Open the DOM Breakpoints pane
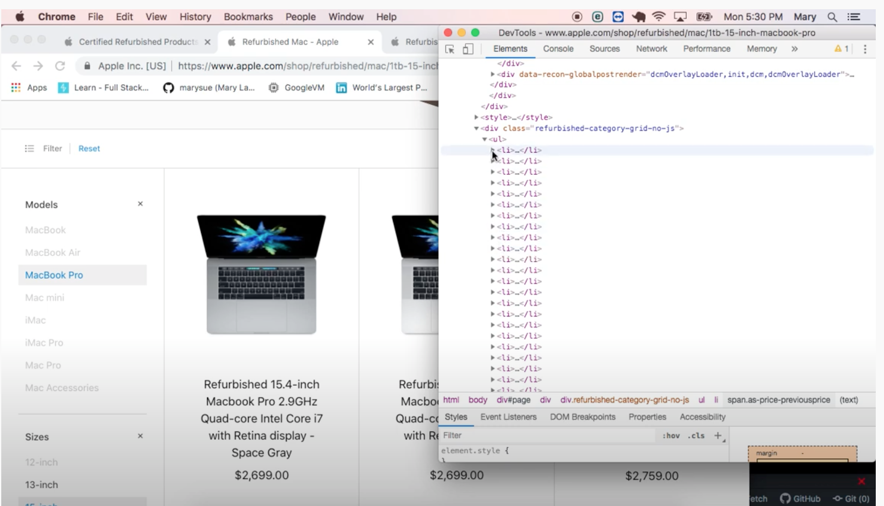Screen dimensions: 884x506 [x=582, y=417]
